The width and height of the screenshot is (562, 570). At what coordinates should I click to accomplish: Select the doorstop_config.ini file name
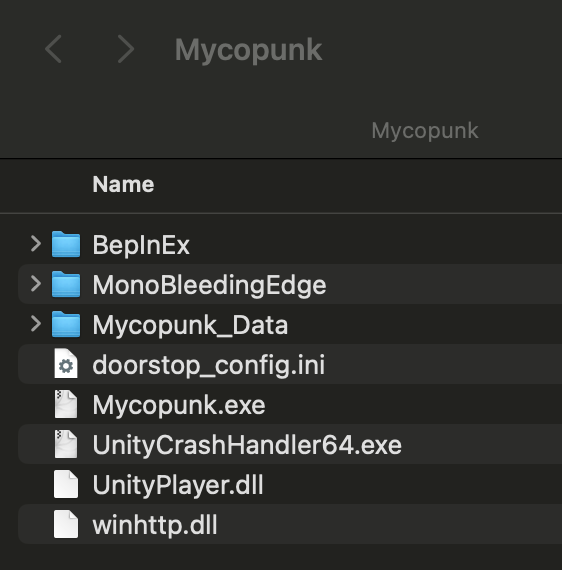point(209,365)
